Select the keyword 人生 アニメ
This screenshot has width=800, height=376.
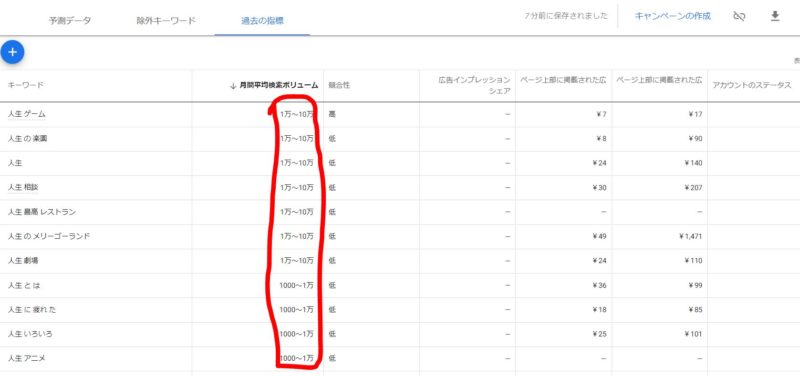coord(27,359)
